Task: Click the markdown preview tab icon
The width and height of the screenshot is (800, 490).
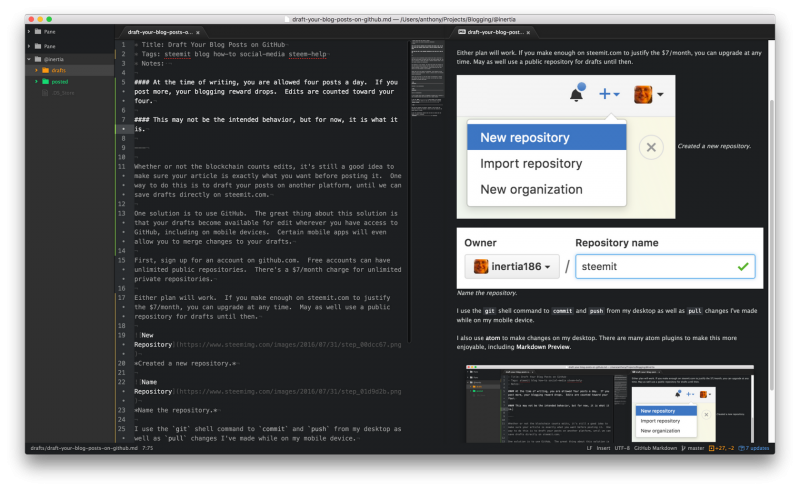Action: 462,32
